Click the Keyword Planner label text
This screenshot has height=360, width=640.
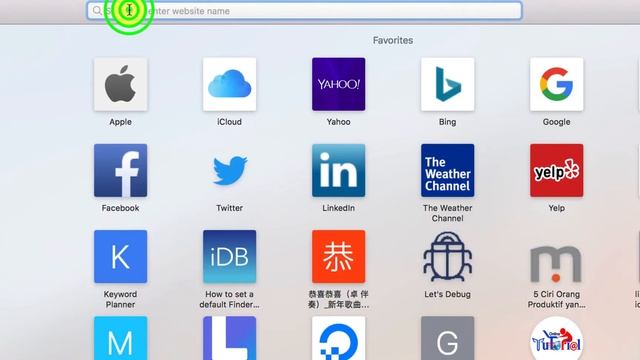pos(120,299)
